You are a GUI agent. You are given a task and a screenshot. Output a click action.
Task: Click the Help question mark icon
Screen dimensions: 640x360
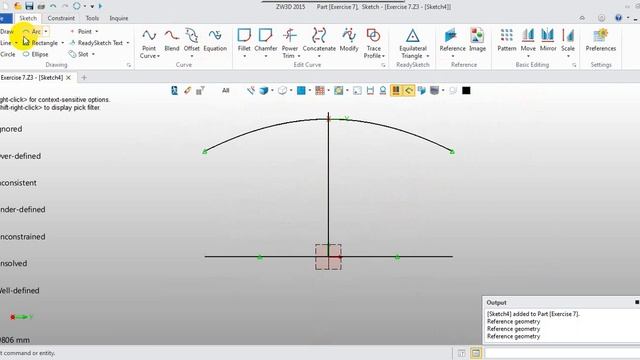pyautogui.click(x=619, y=18)
